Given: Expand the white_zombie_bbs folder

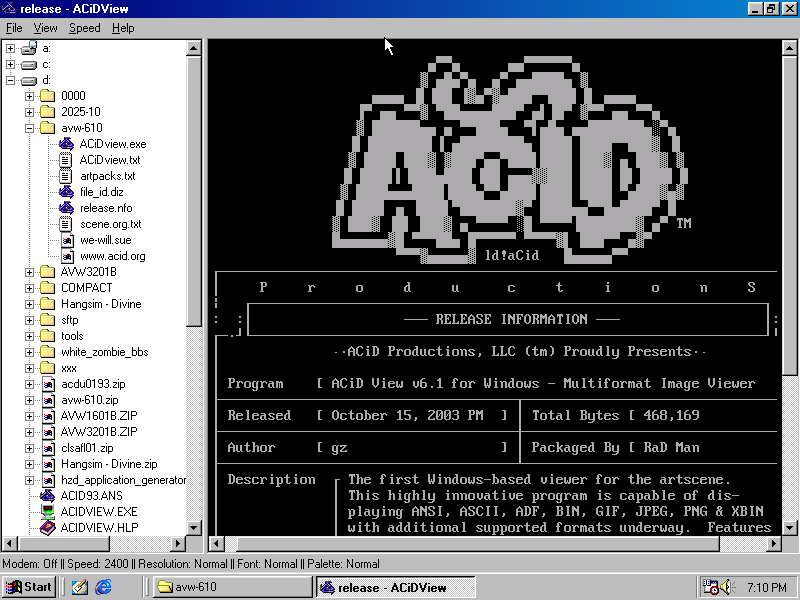Looking at the screenshot, I should point(29,352).
